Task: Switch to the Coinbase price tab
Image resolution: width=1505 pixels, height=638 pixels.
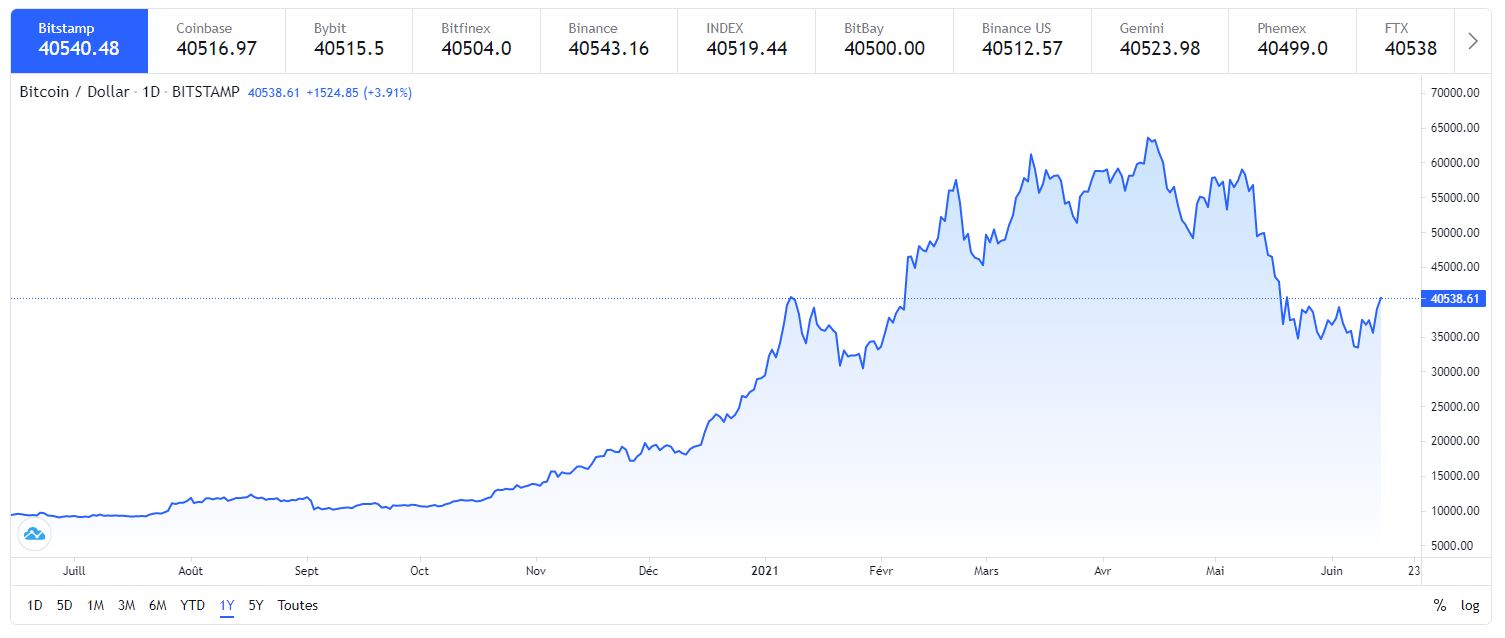Action: coord(216,40)
